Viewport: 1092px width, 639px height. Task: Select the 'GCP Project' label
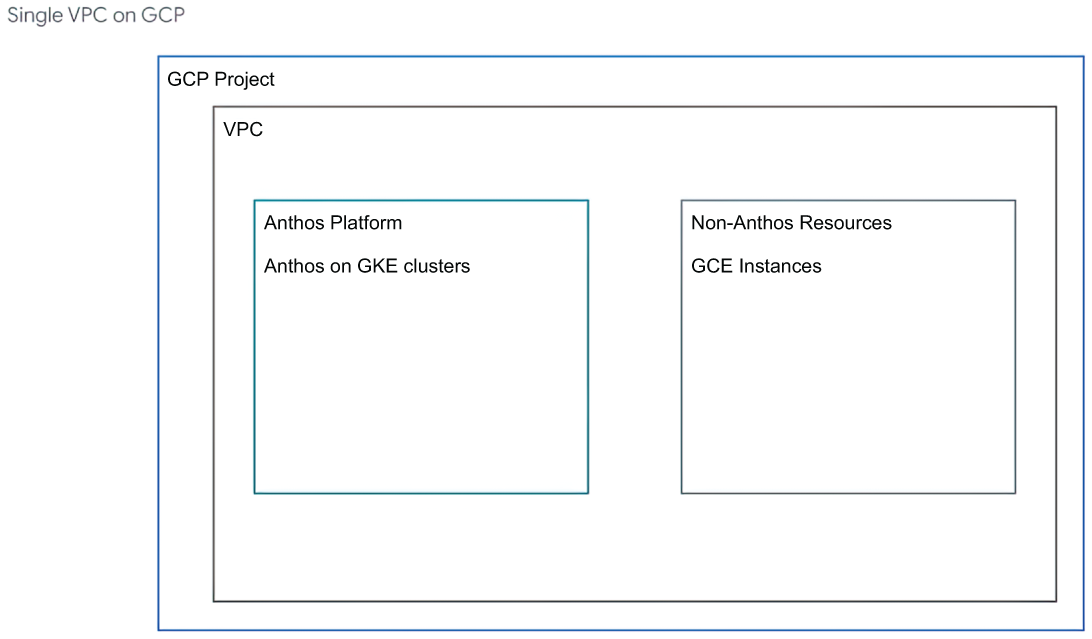point(221,79)
